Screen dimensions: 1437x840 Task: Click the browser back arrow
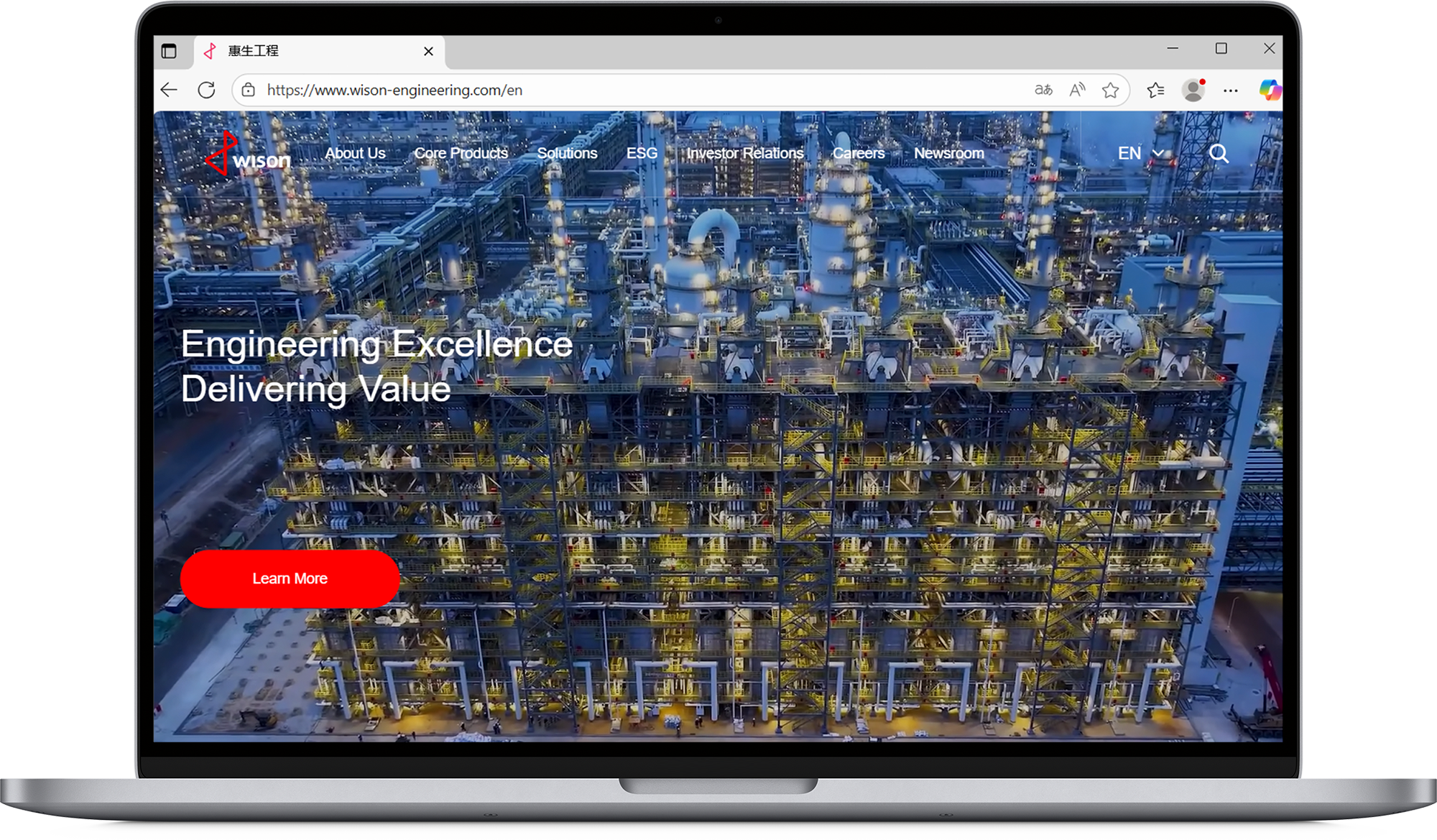tap(170, 90)
